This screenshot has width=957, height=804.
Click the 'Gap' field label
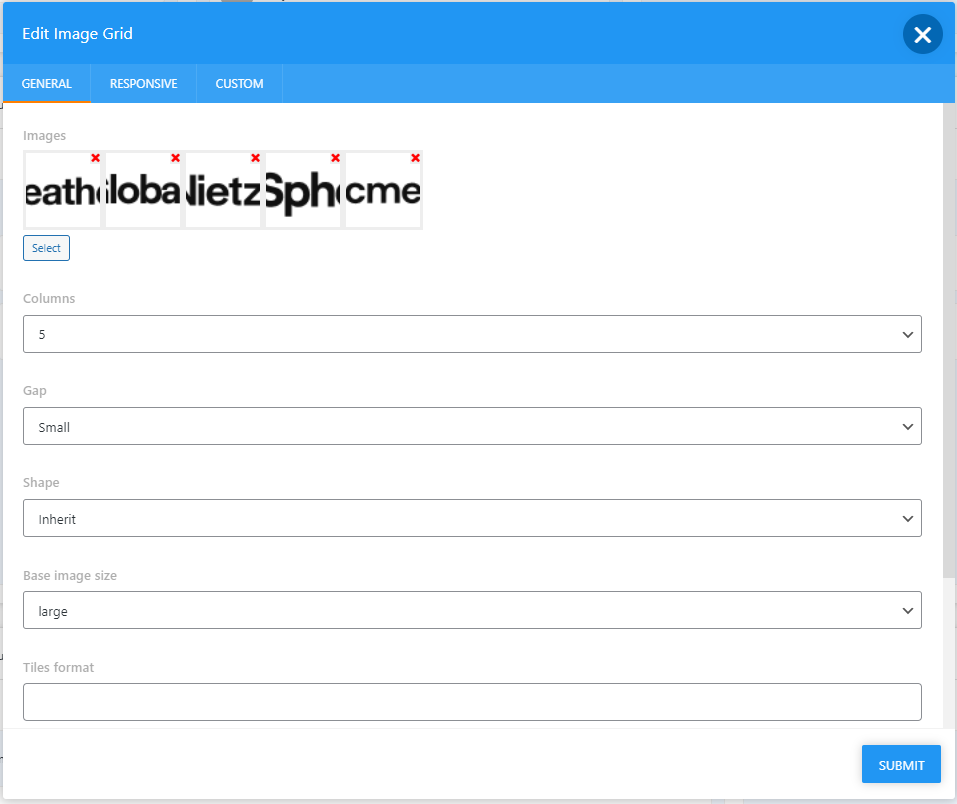(x=35, y=391)
